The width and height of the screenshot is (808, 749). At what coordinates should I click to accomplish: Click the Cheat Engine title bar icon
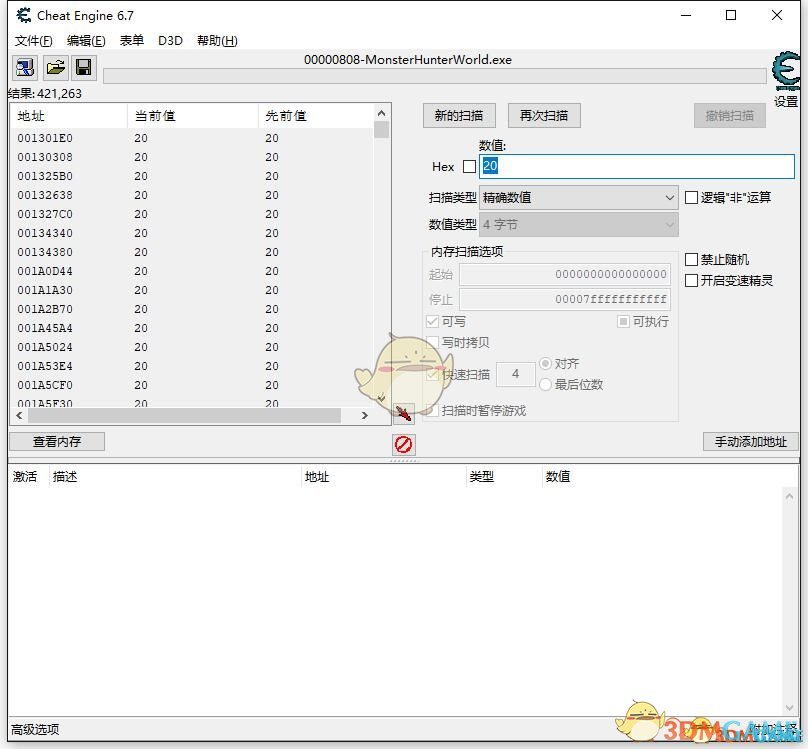23,15
